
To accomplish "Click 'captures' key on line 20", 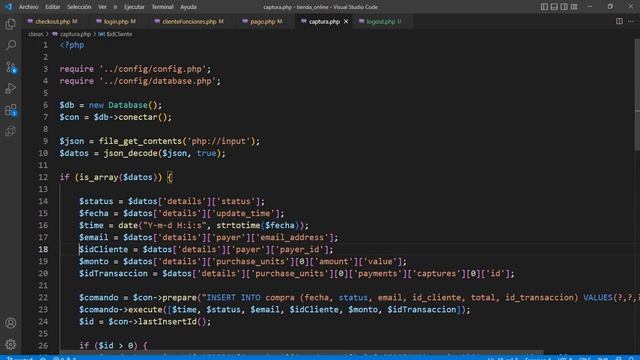I will point(436,273).
